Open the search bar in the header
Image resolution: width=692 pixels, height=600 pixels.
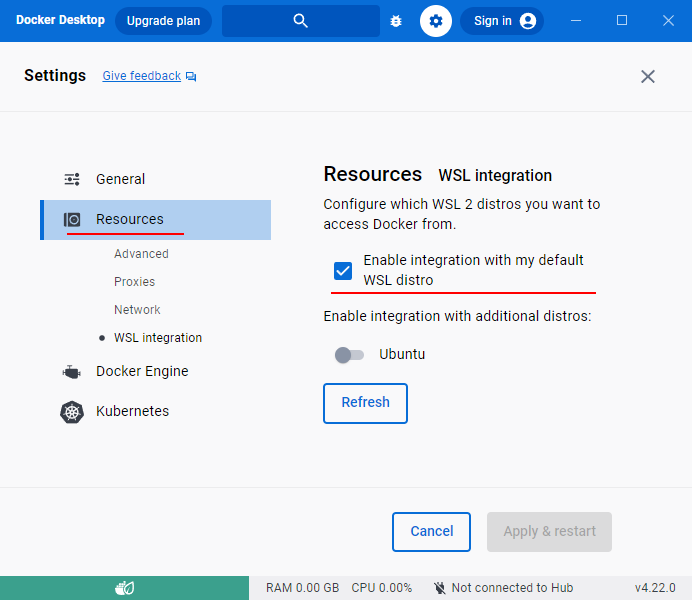tap(301, 21)
